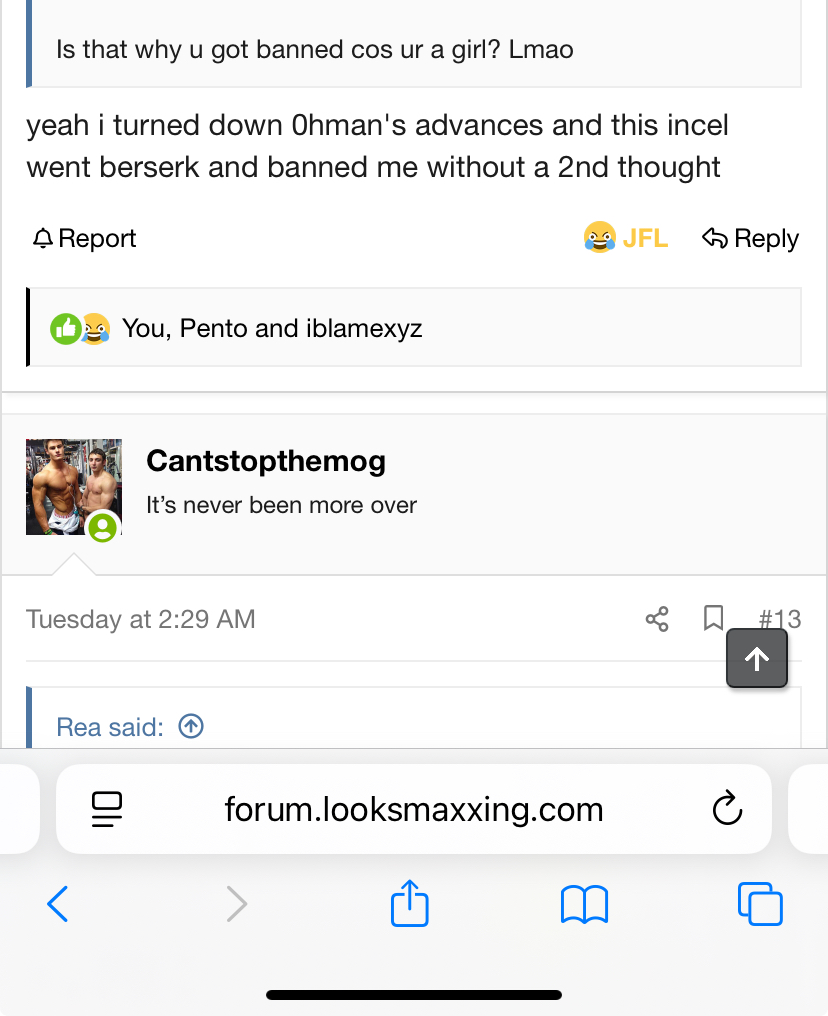
Task: Open Safari page format menu icon
Action: (106, 809)
